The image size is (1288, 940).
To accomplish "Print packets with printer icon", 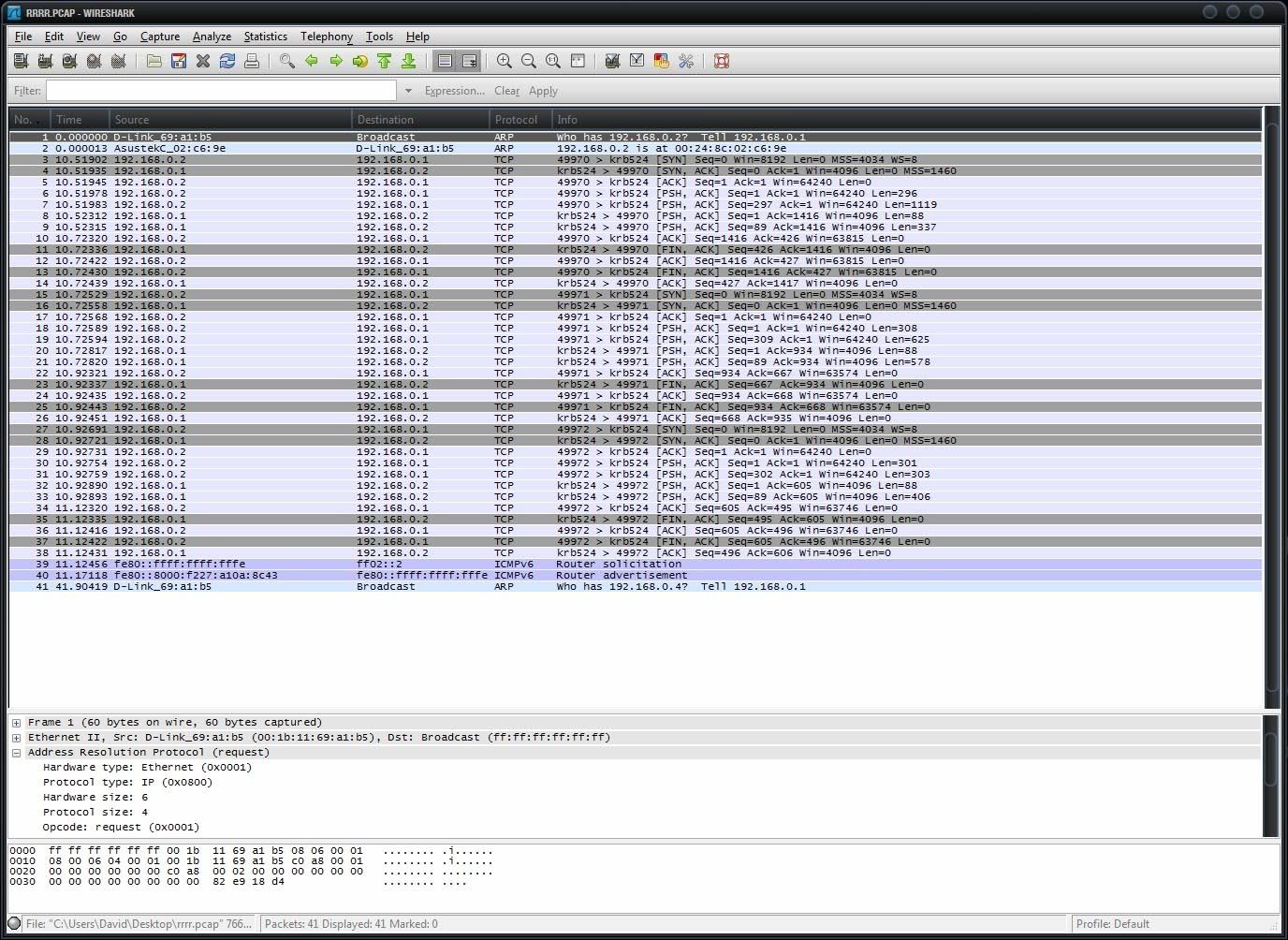I will tap(252, 61).
